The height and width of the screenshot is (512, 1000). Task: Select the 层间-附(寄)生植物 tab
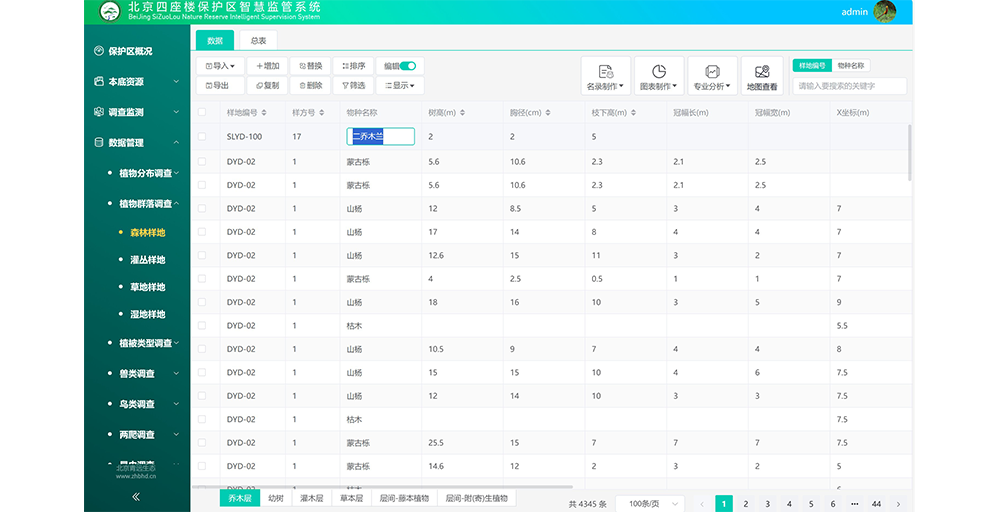click(476, 498)
